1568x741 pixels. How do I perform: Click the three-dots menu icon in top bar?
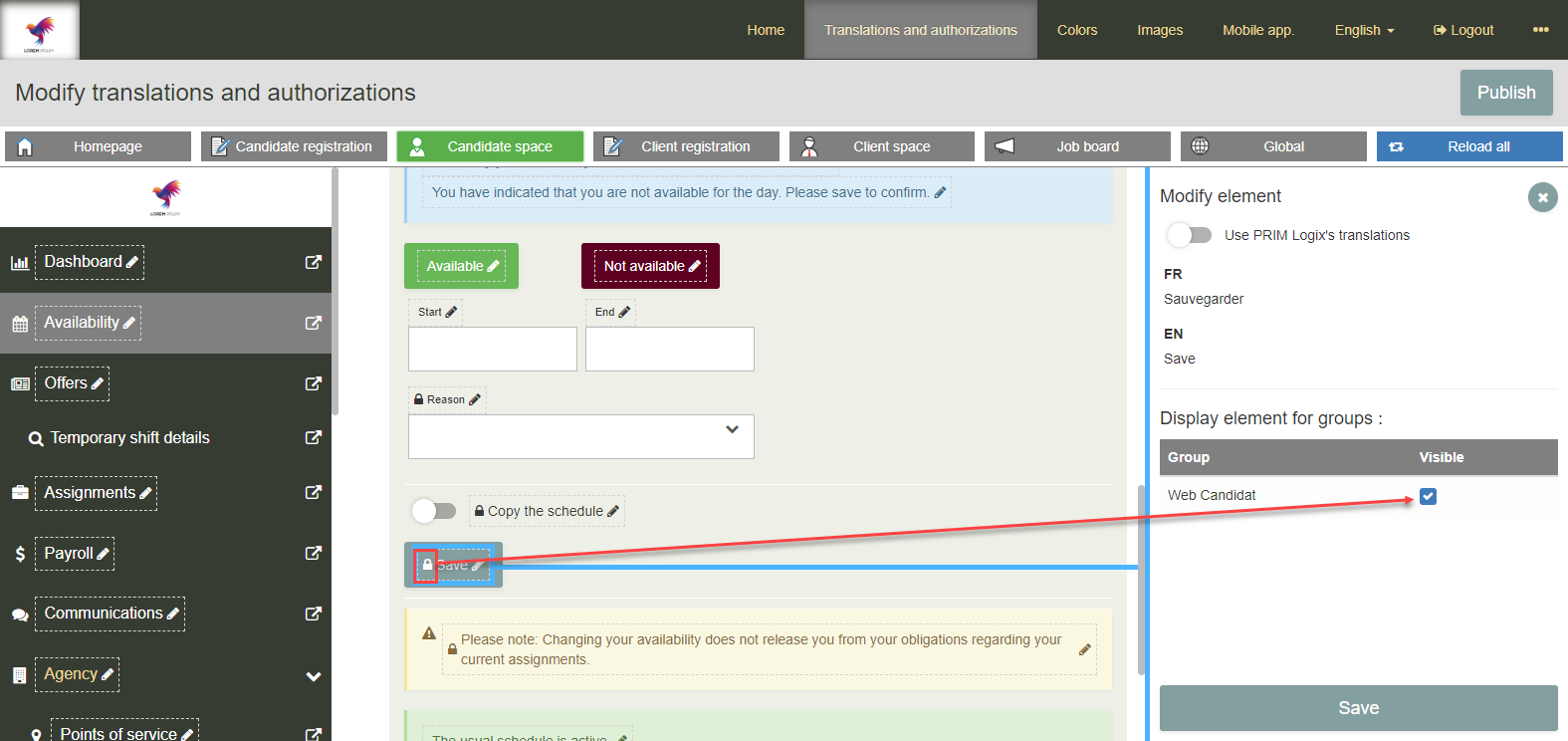tap(1540, 30)
